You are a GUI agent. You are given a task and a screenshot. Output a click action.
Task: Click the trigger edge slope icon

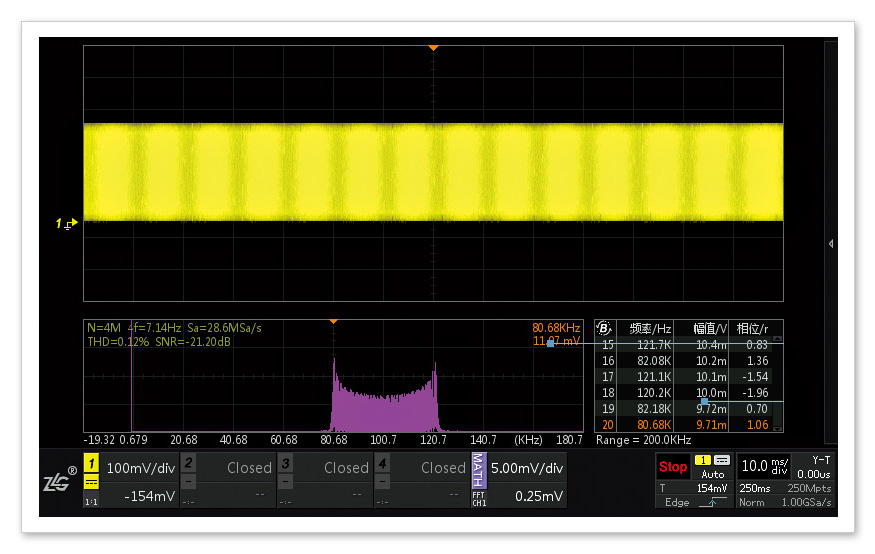[711, 502]
